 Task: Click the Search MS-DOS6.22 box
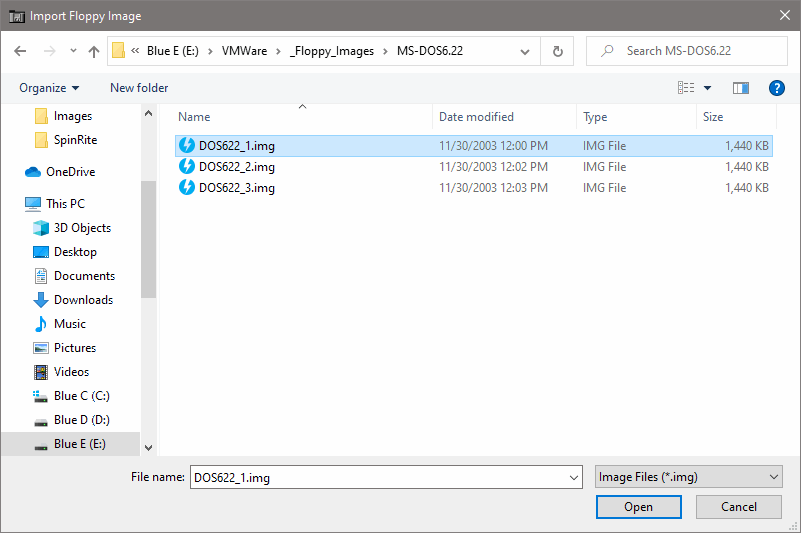tap(687, 51)
